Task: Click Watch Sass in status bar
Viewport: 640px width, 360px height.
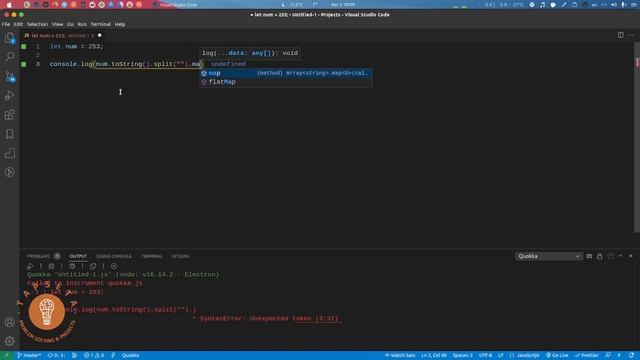Action: click(400, 356)
